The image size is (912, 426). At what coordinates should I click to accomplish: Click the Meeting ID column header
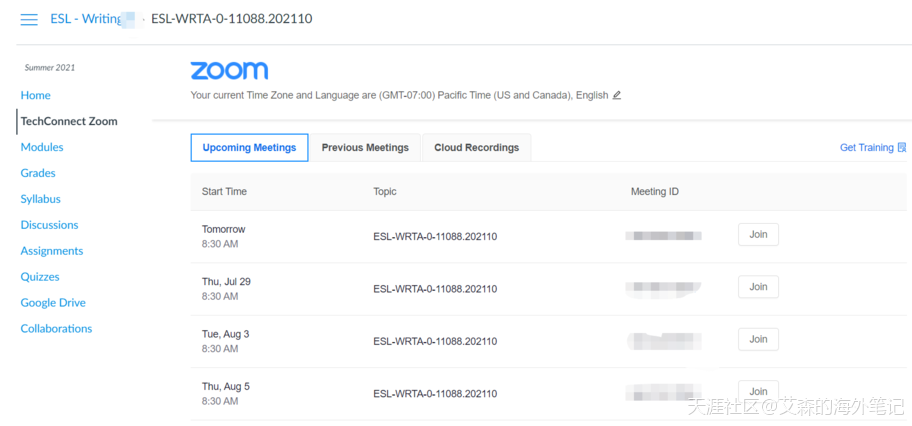click(655, 191)
